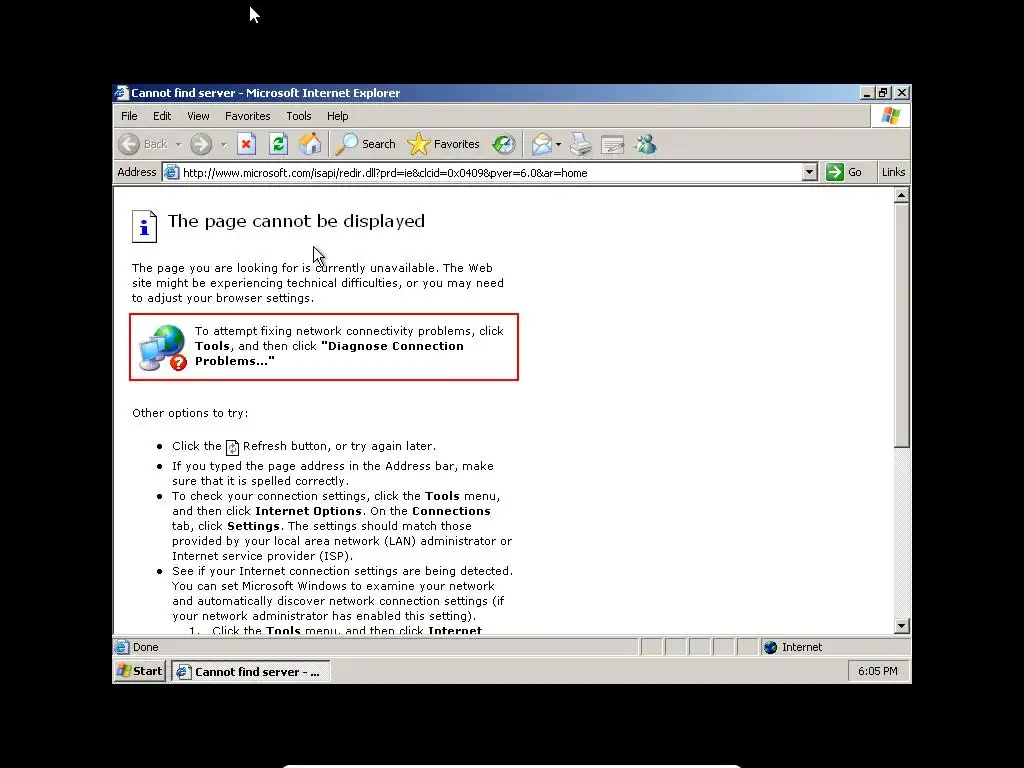Open Favorites pane with star icon

[x=419, y=144]
